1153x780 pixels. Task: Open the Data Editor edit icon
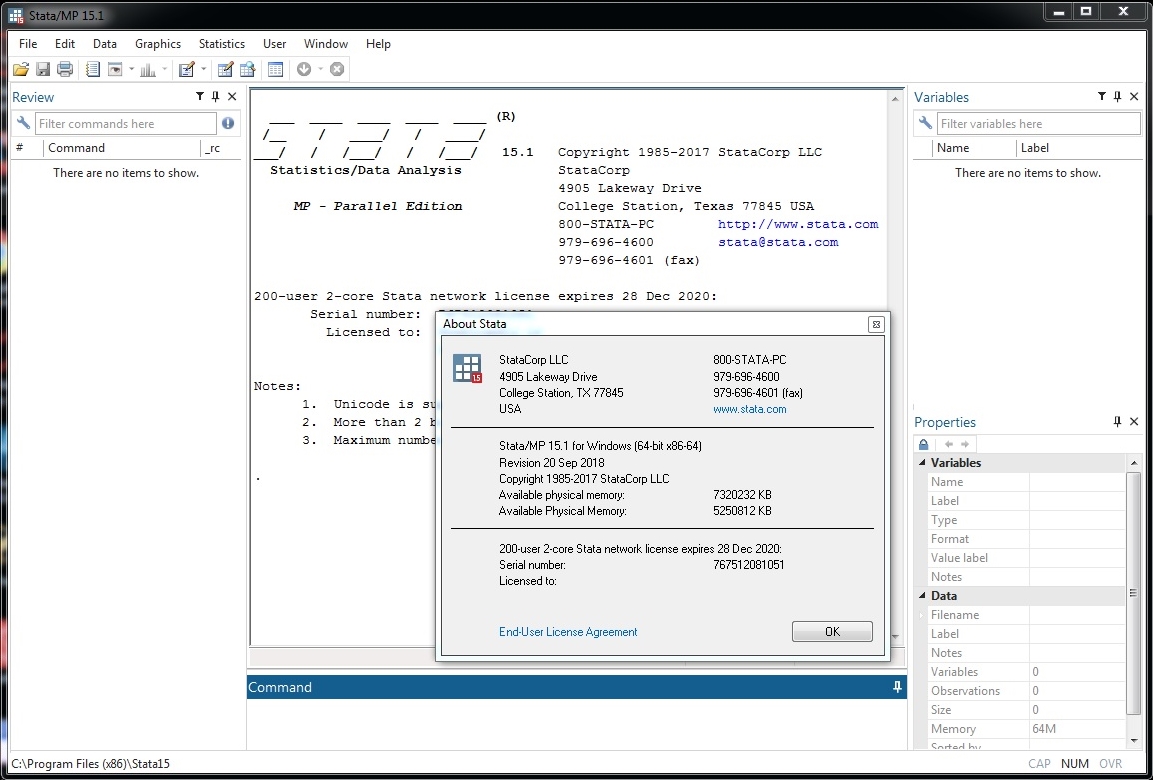226,70
